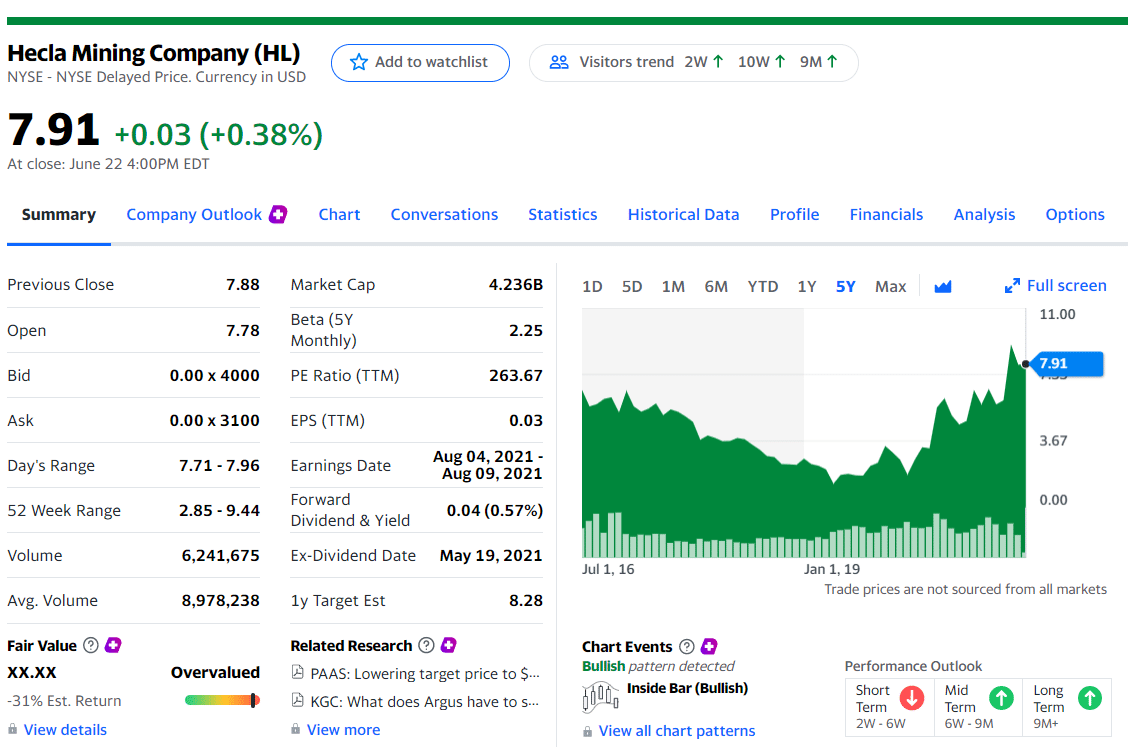1128x747 pixels.
Task: Click the lock icon beside View more
Action: click(296, 729)
